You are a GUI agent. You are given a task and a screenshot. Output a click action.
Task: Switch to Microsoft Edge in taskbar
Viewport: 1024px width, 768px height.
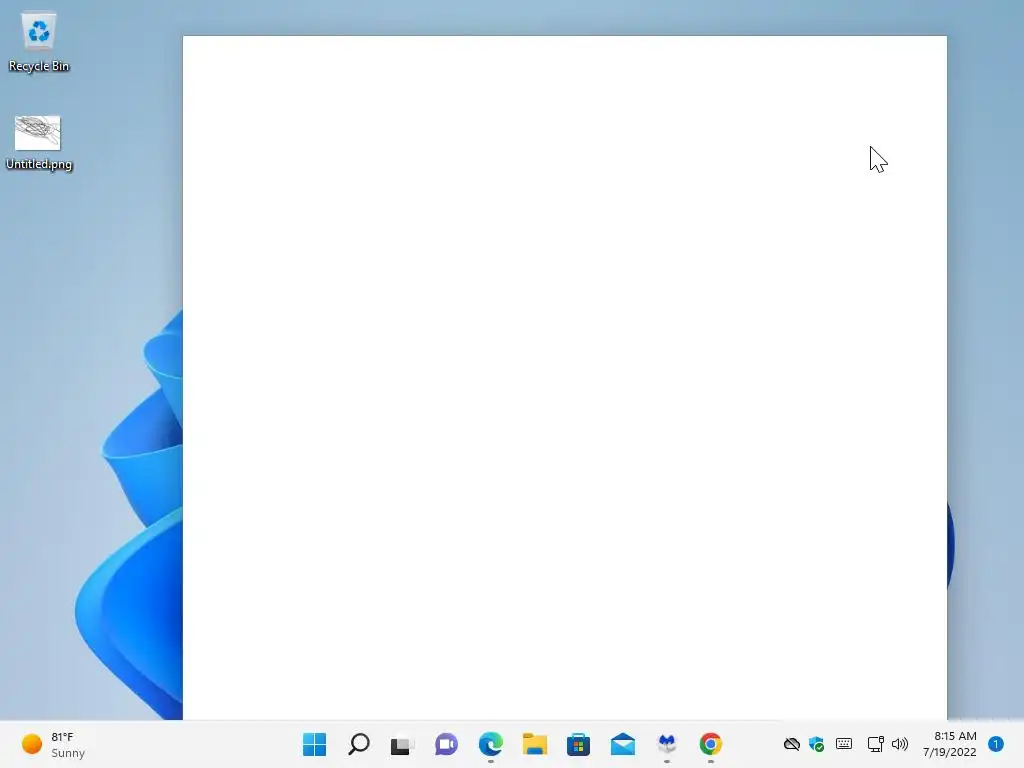tap(490, 744)
